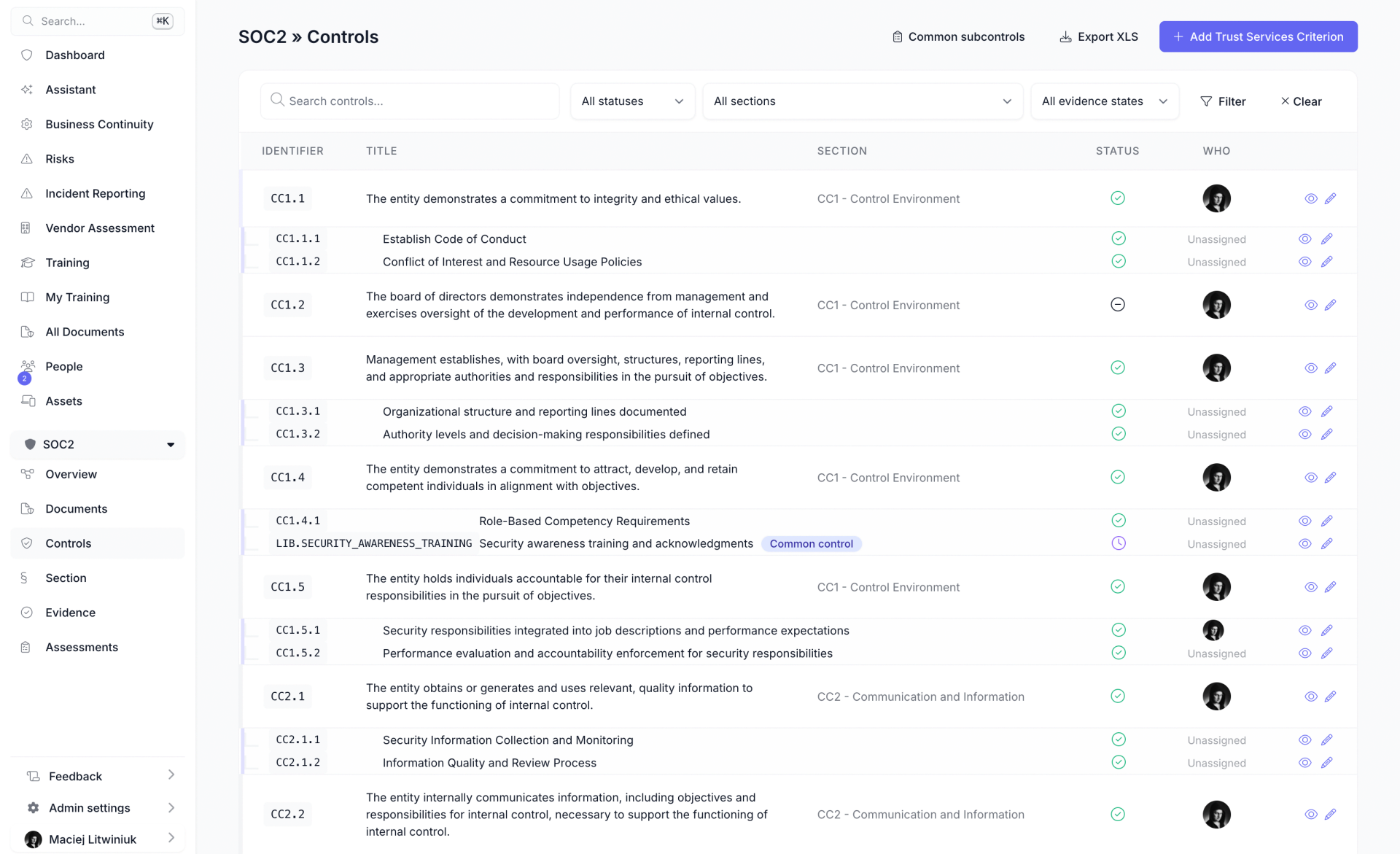Click the minus status icon for CC1.2
This screenshot has width=1400, height=854.
click(x=1118, y=305)
